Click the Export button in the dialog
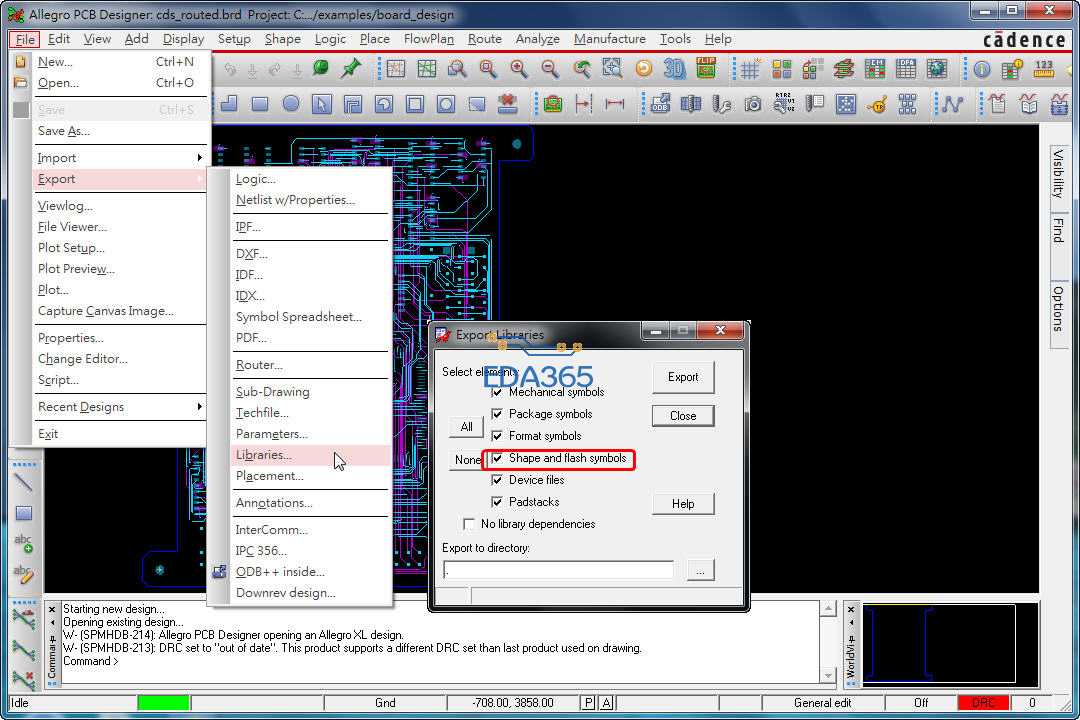Image resolution: width=1080 pixels, height=720 pixels. (x=683, y=378)
